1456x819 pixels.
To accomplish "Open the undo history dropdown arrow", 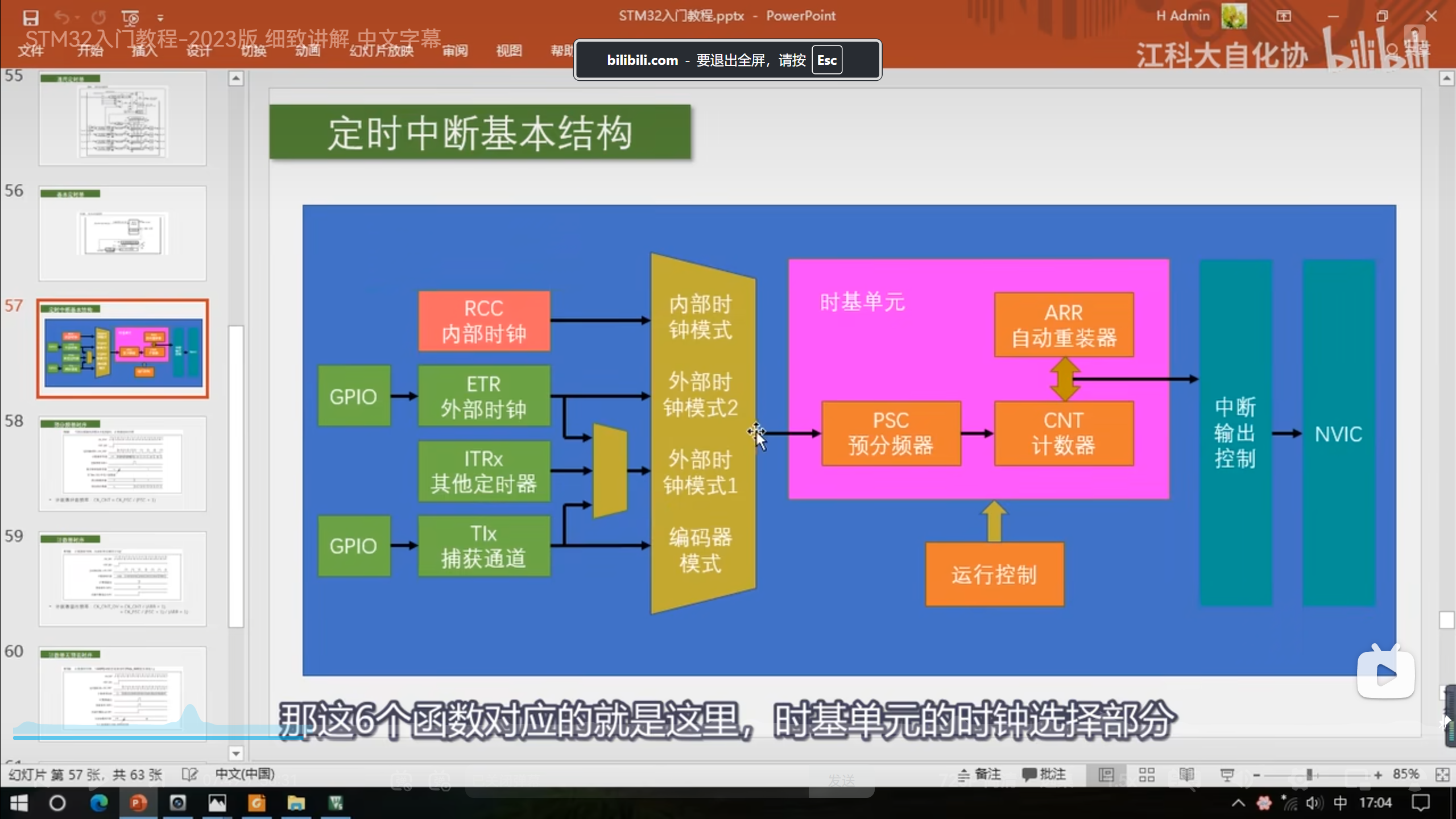I will tap(77, 18).
